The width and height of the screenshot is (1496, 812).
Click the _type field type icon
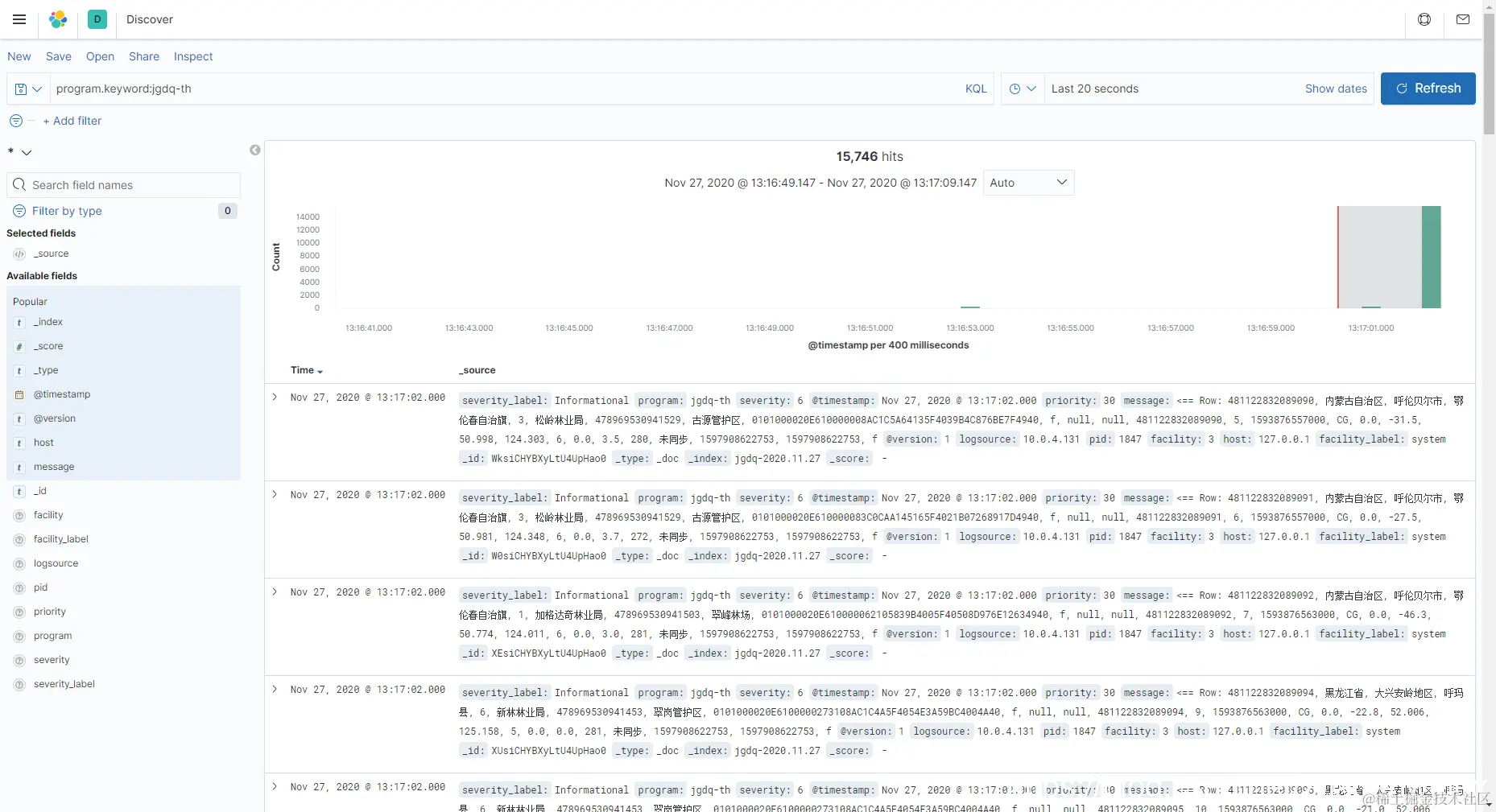pyautogui.click(x=19, y=370)
